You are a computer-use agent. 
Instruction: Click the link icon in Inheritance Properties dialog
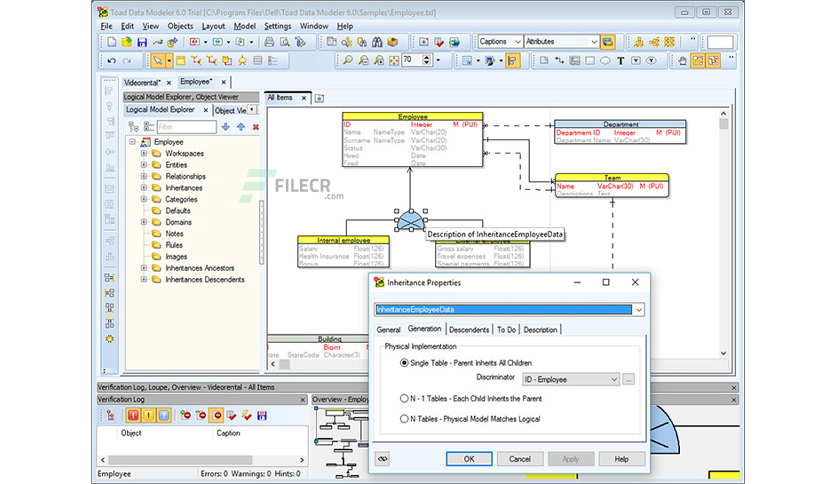(x=382, y=459)
